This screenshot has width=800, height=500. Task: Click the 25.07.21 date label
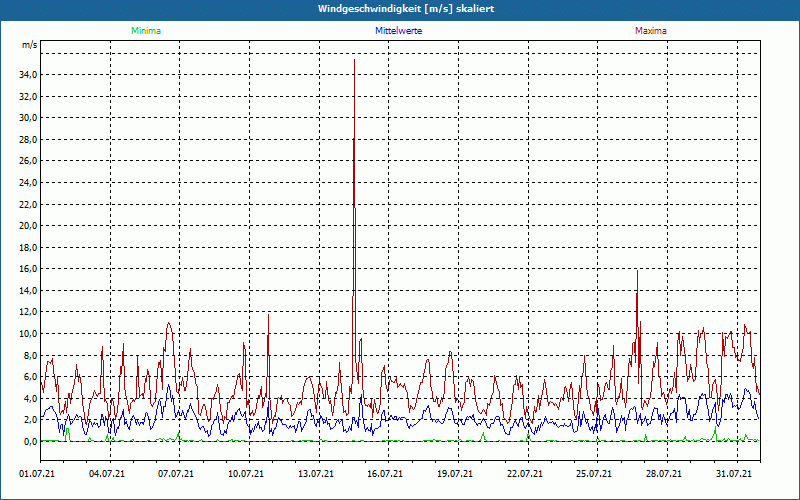tap(594, 474)
